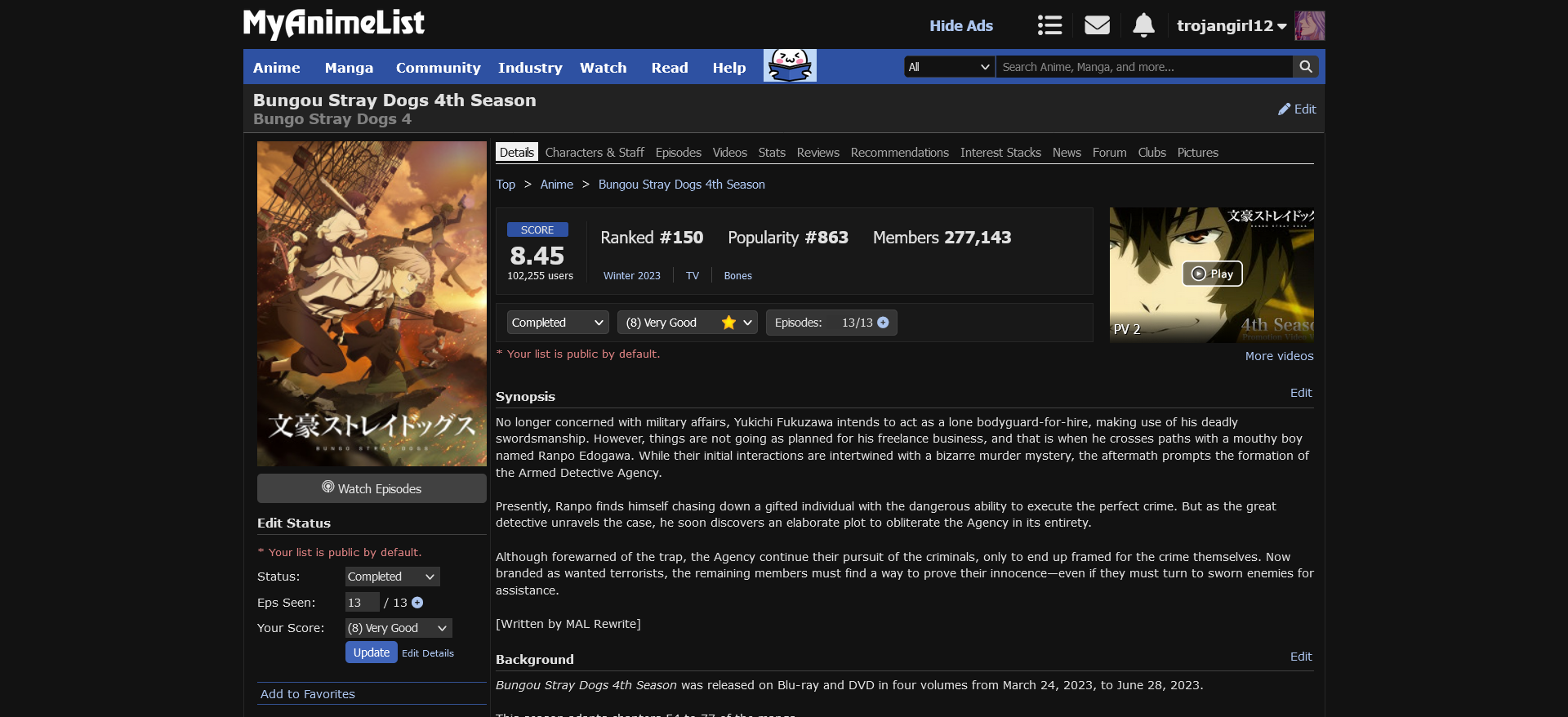The width and height of the screenshot is (1568, 717).
Task: Switch to the Pictures tab
Action: [1197, 153]
